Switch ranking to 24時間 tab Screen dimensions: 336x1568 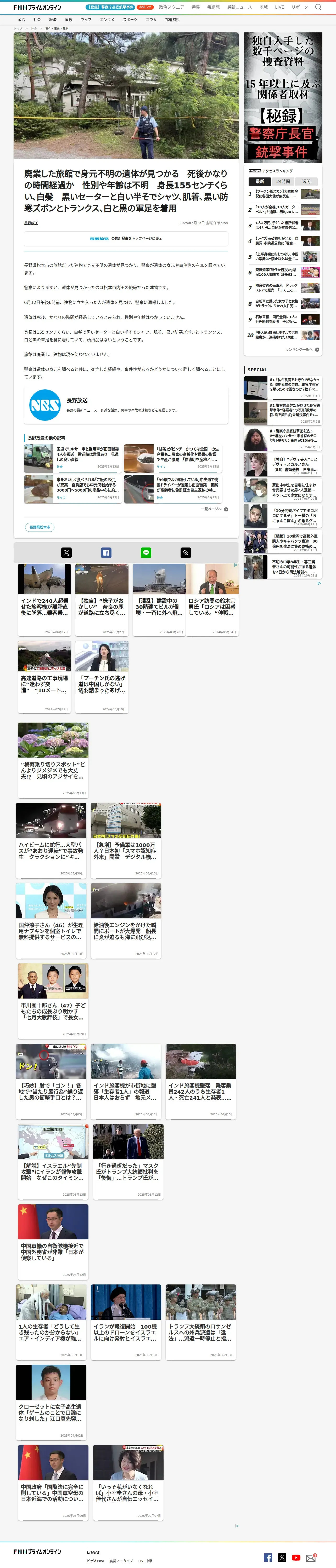[x=283, y=181]
